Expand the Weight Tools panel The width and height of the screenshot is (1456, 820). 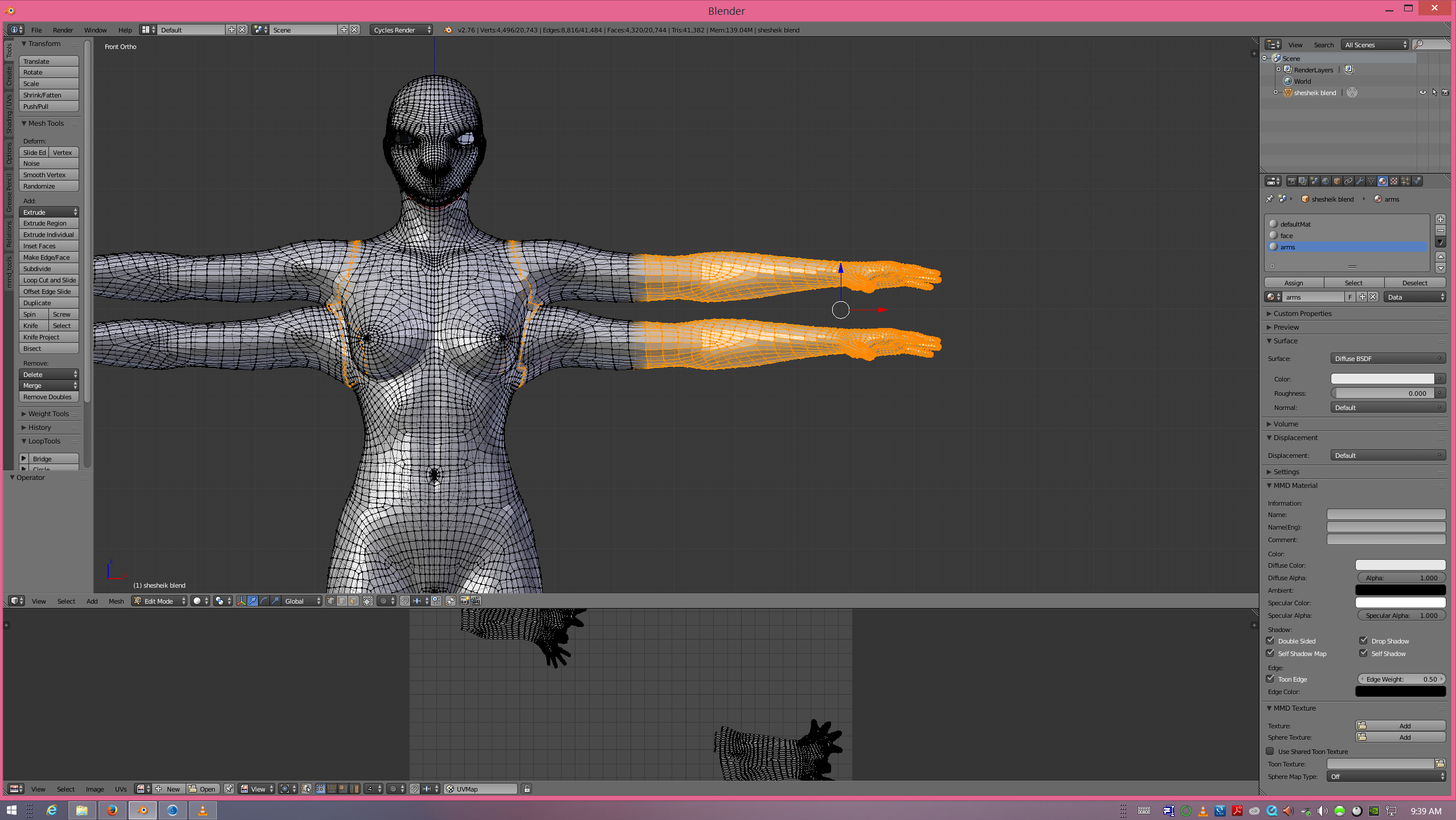click(48, 414)
